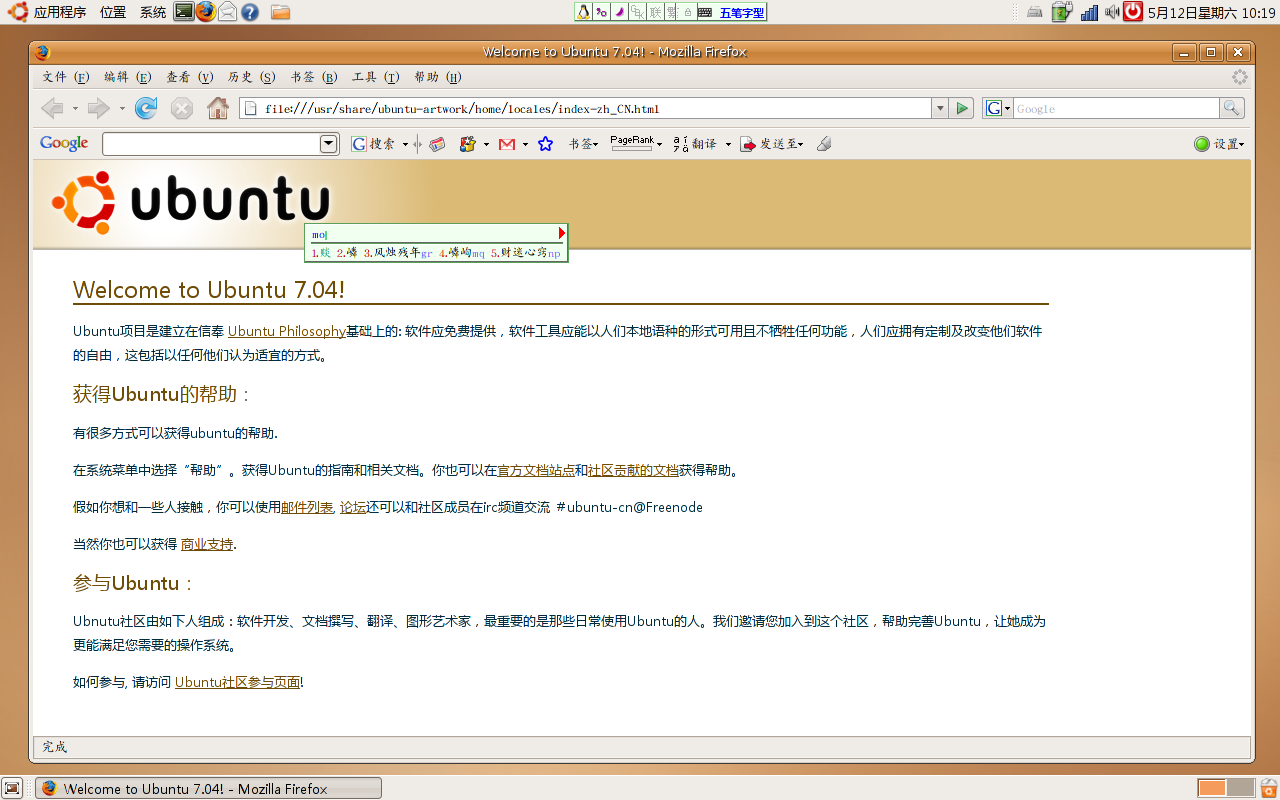Expand the Google toolbar search box dropdown
Screen dimensions: 1280x800
[329, 144]
